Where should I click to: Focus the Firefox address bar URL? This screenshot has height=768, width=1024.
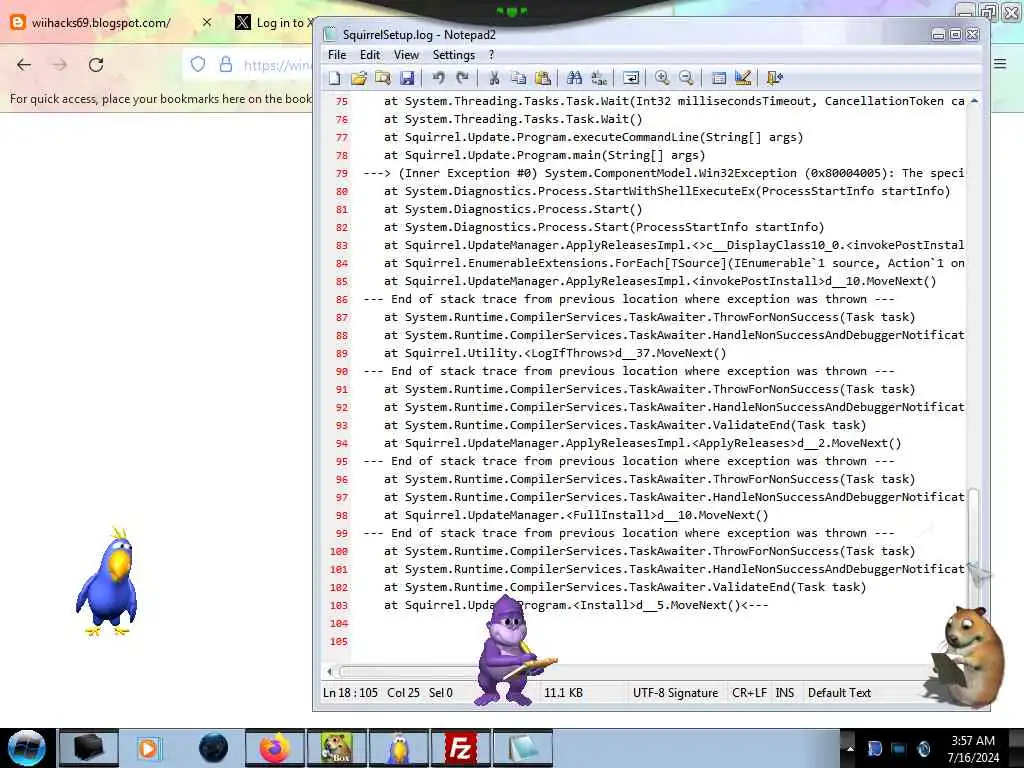277,65
